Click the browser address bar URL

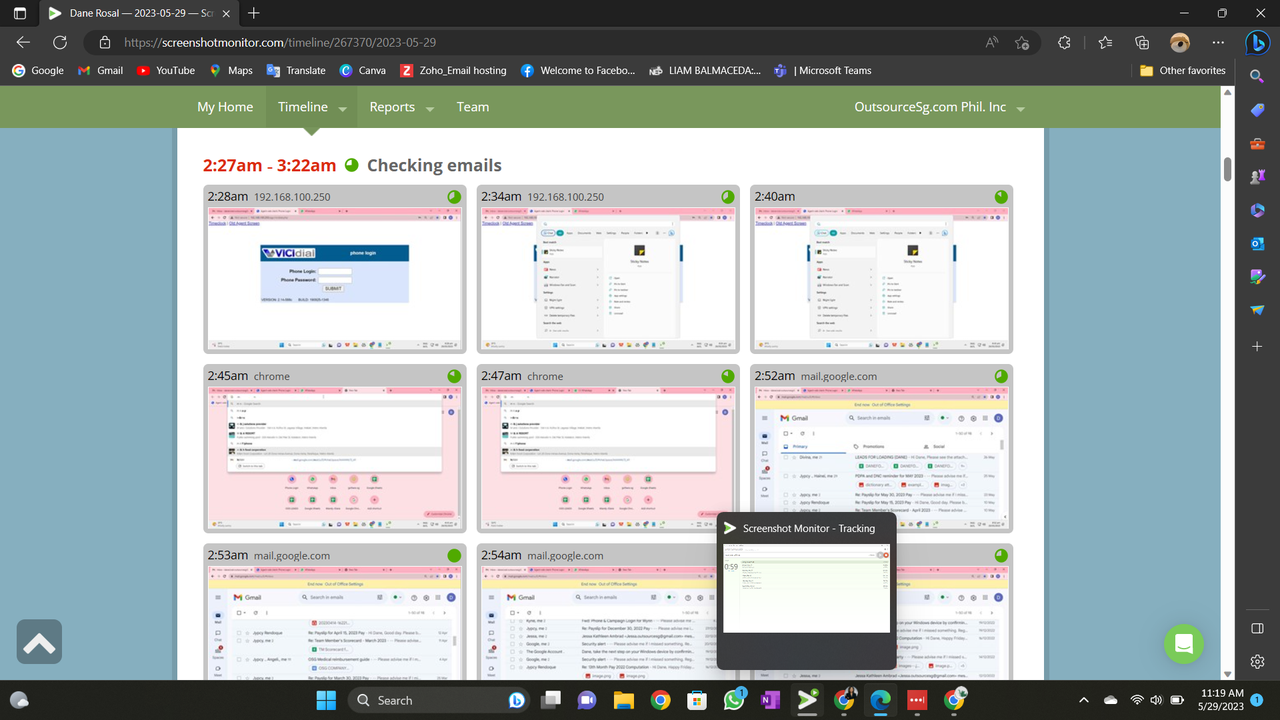pyautogui.click(x=280, y=43)
